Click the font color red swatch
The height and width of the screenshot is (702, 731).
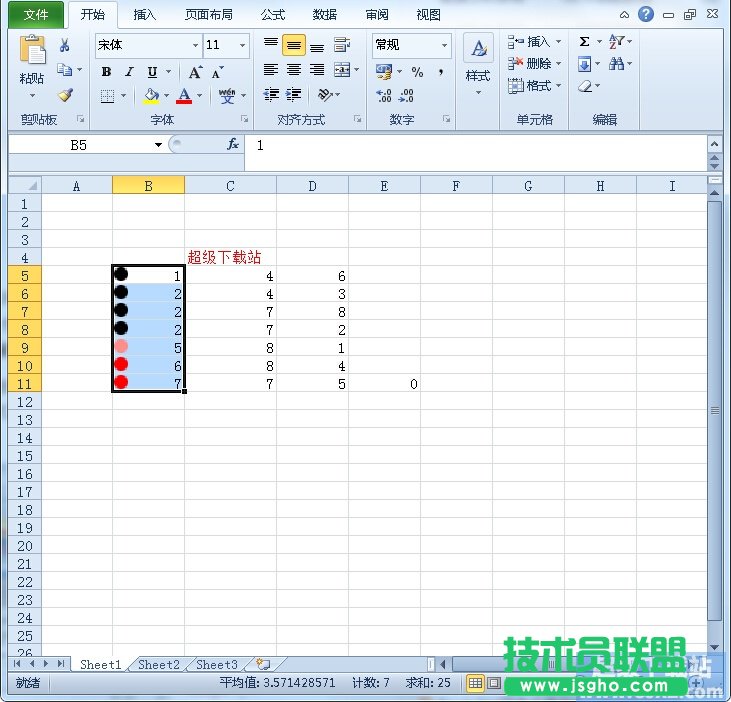[x=184, y=96]
